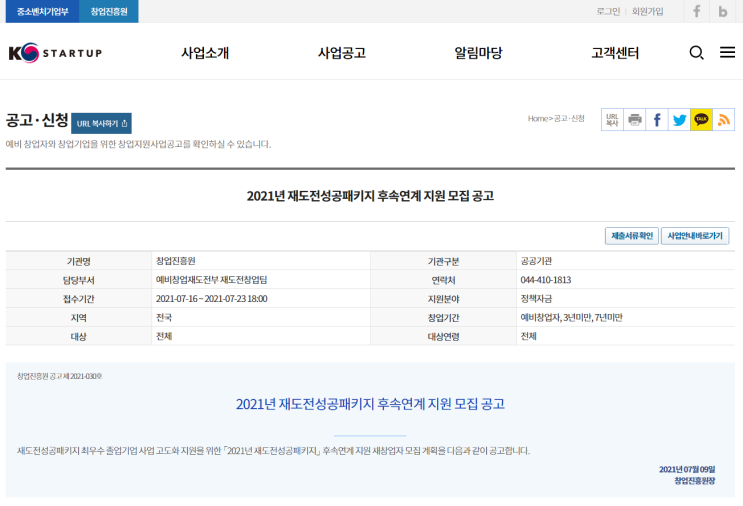Click the blue announcement title in body
743x506 pixels.
370,404
